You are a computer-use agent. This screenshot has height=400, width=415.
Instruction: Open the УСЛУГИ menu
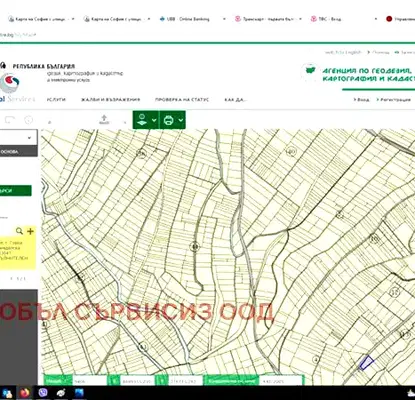56,100
